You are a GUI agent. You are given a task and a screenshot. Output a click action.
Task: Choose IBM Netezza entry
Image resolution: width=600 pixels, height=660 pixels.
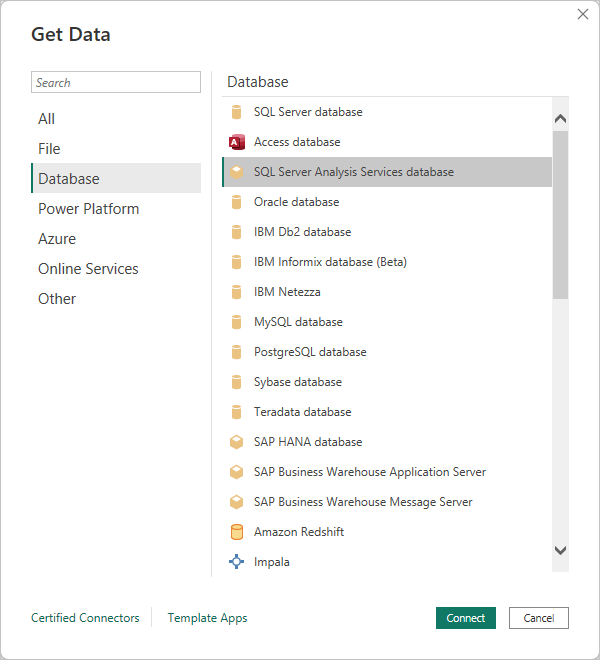(x=387, y=292)
